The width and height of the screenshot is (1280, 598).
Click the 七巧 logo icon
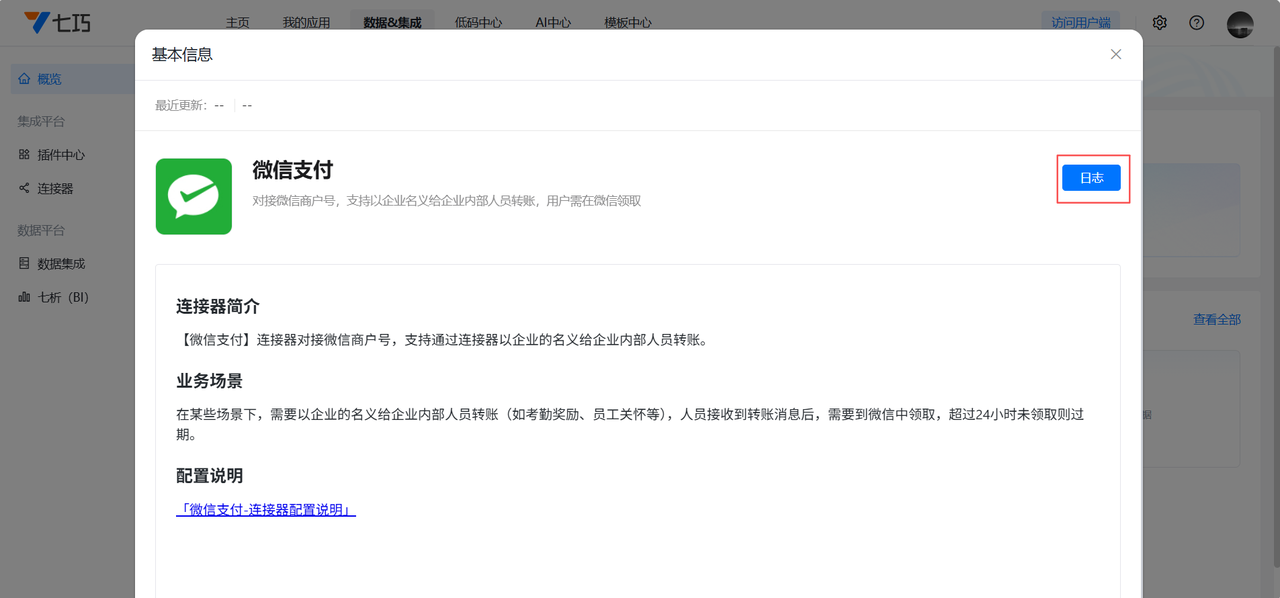[x=37, y=22]
